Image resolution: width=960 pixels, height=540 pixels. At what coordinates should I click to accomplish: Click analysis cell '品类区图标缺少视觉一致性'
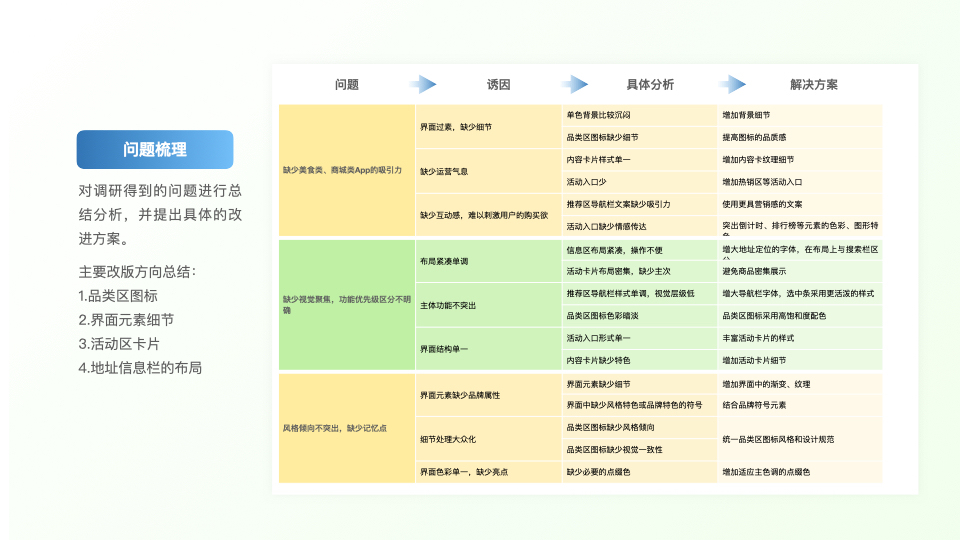click(x=639, y=449)
